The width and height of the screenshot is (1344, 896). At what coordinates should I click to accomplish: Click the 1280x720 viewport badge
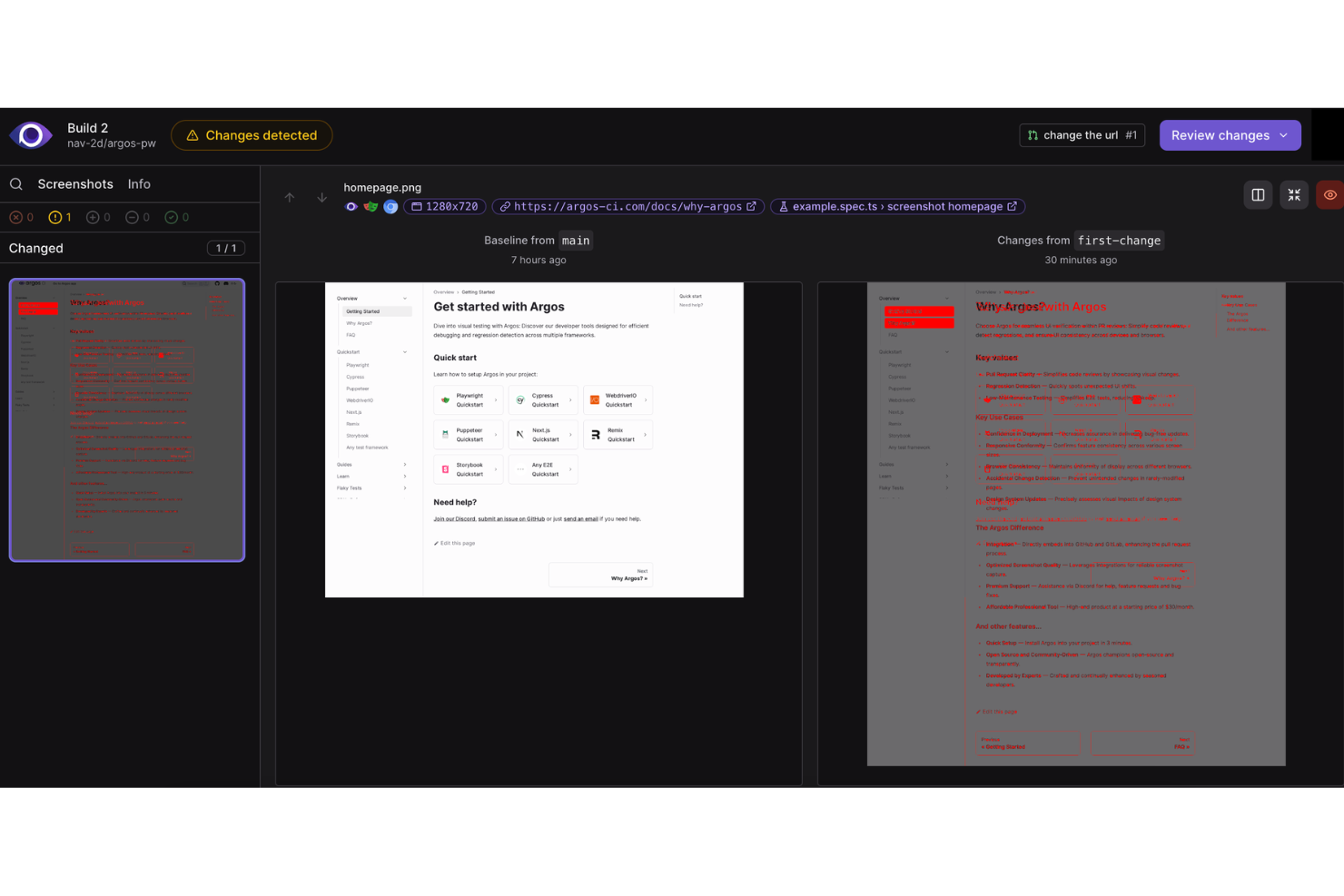tap(445, 207)
